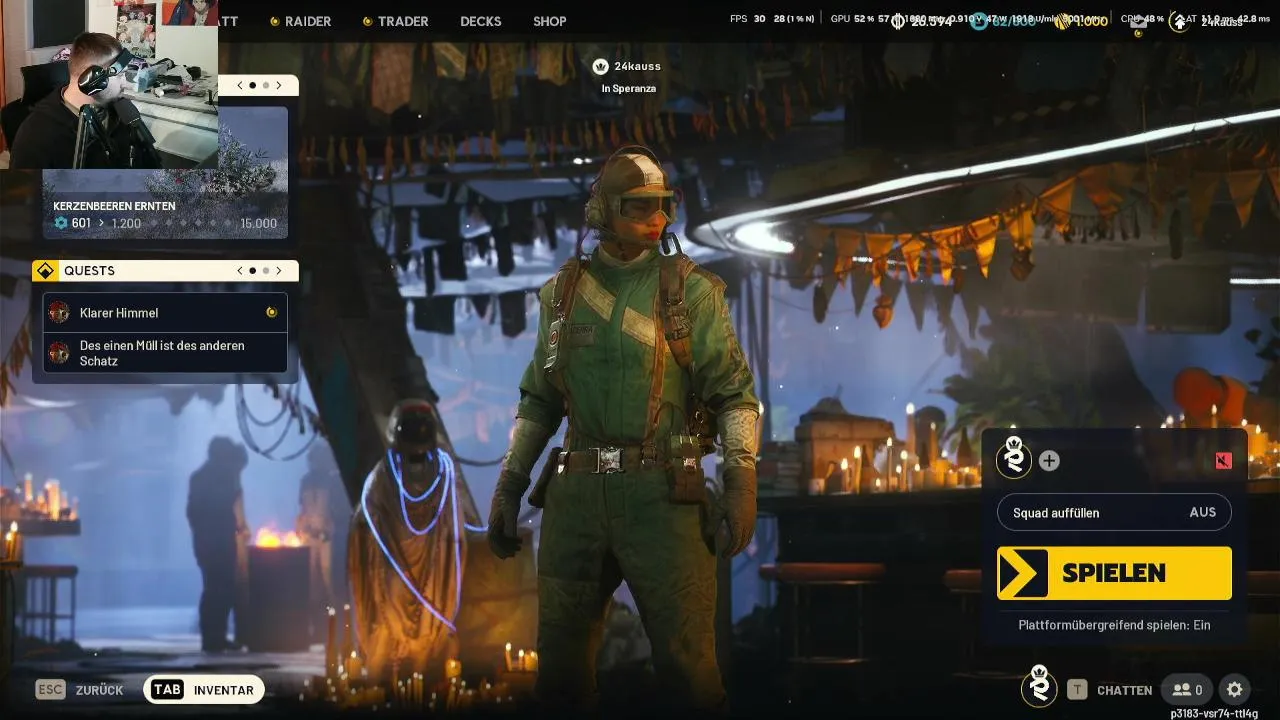Image resolution: width=1280 pixels, height=720 pixels.
Task: Click the yellow tracking marker on Klarer Himmel
Action: click(271, 313)
